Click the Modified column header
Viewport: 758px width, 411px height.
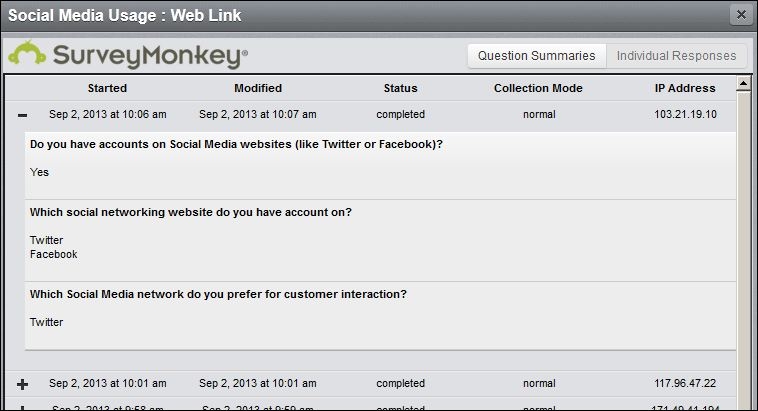coord(258,88)
